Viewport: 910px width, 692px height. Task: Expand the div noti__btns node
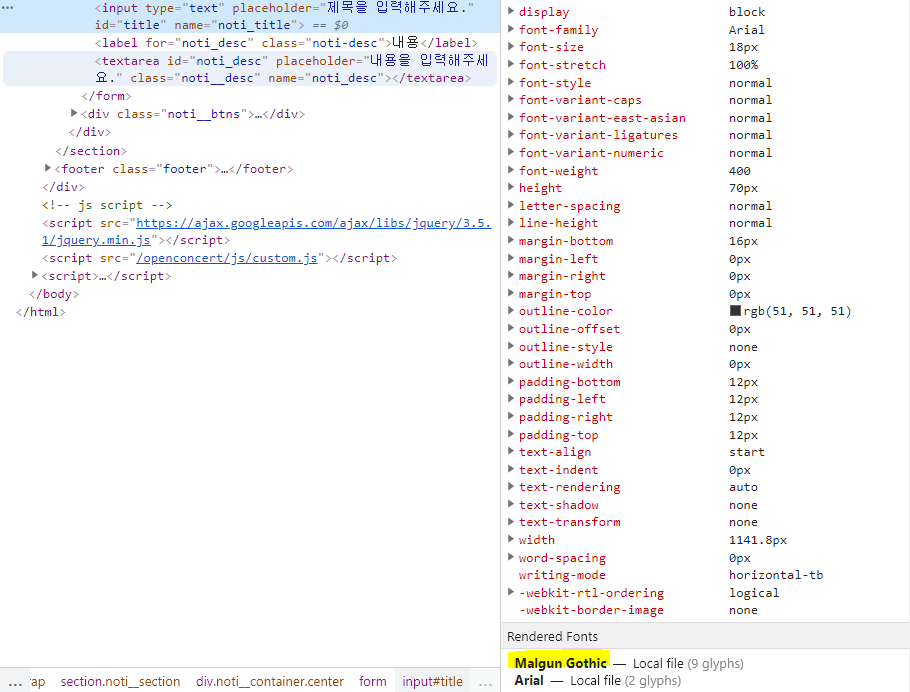(x=74, y=113)
